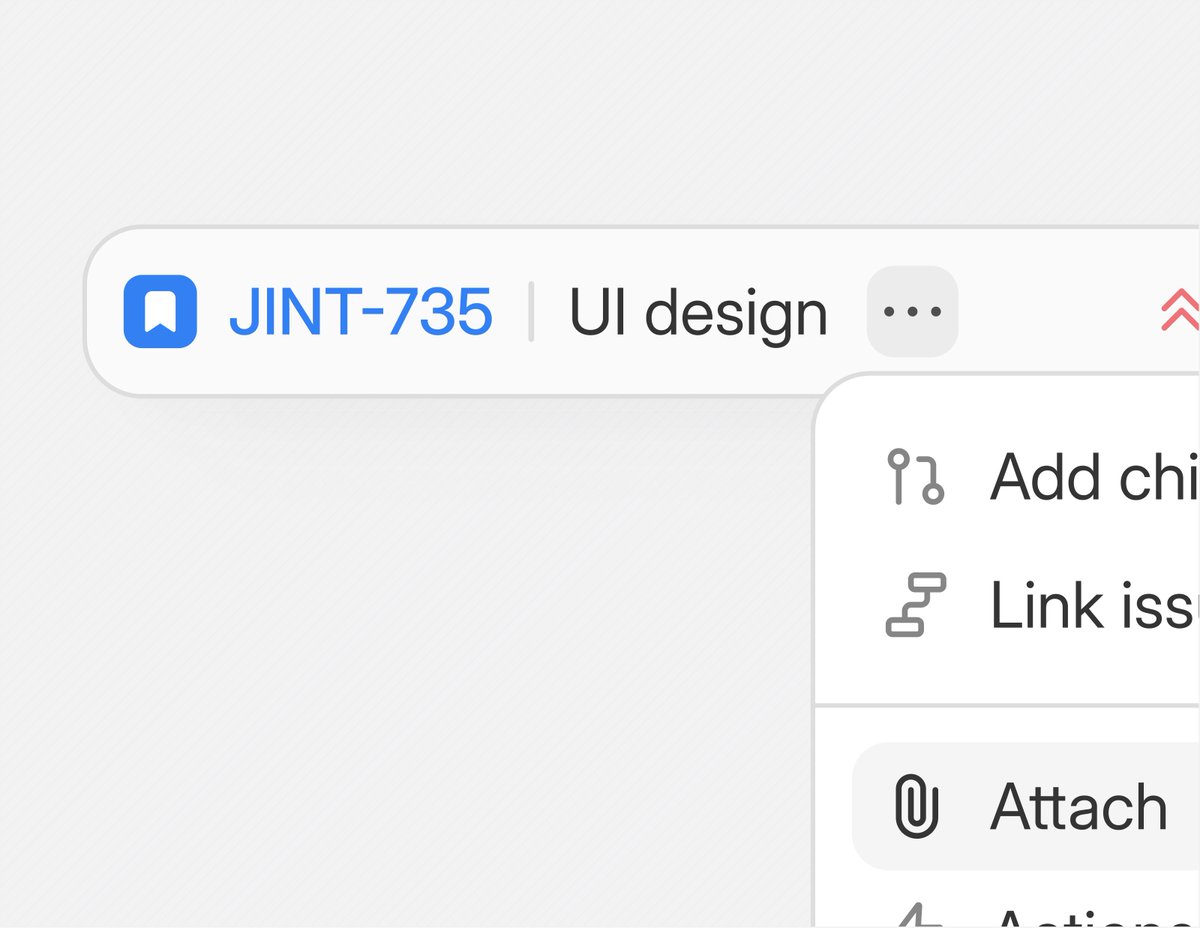Screen dimensions: 1200x928
Task: Click the paperclip Attach icon
Action: [x=916, y=807]
